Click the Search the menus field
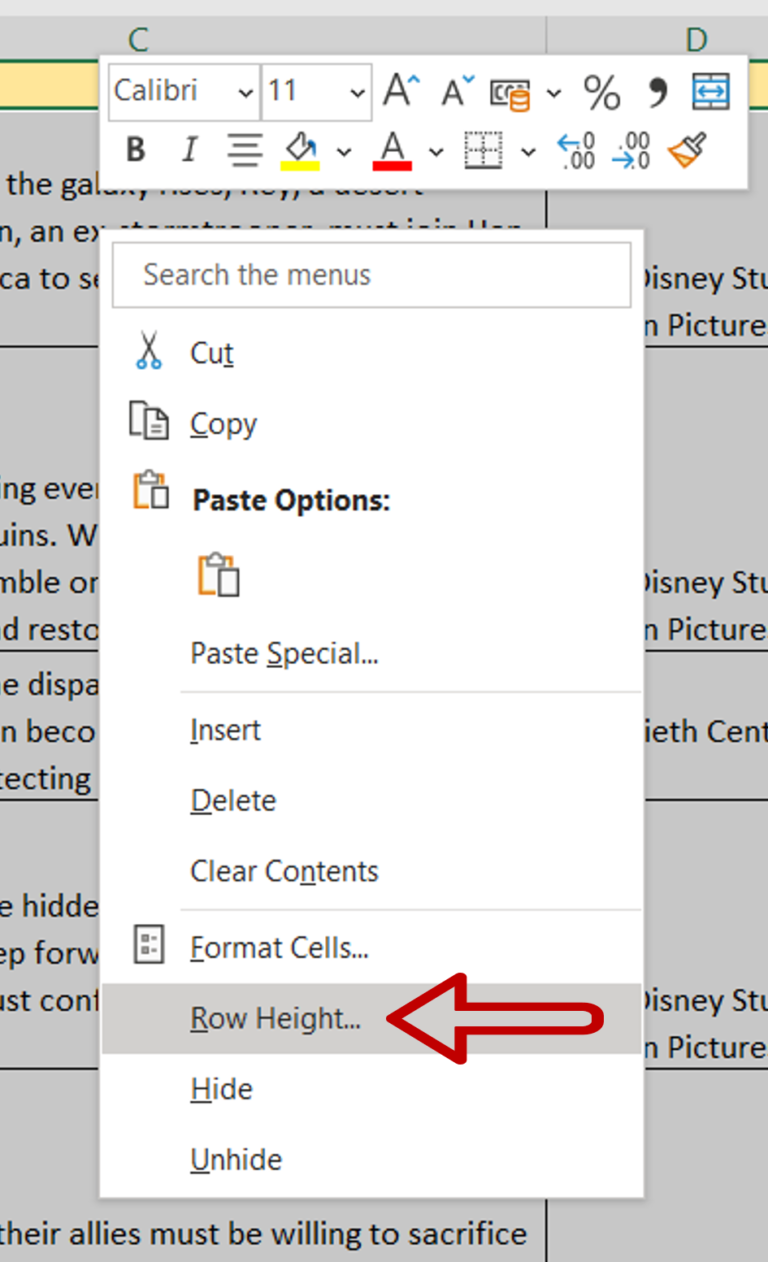The width and height of the screenshot is (768, 1262). click(x=370, y=274)
